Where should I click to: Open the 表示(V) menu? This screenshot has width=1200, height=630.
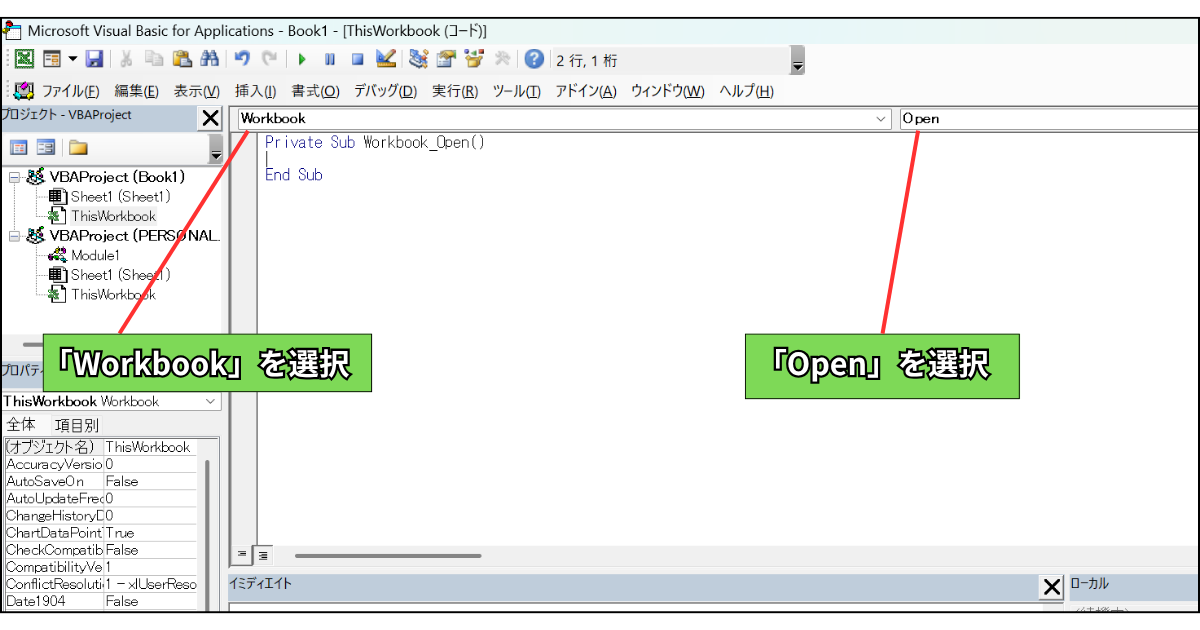pyautogui.click(x=197, y=91)
